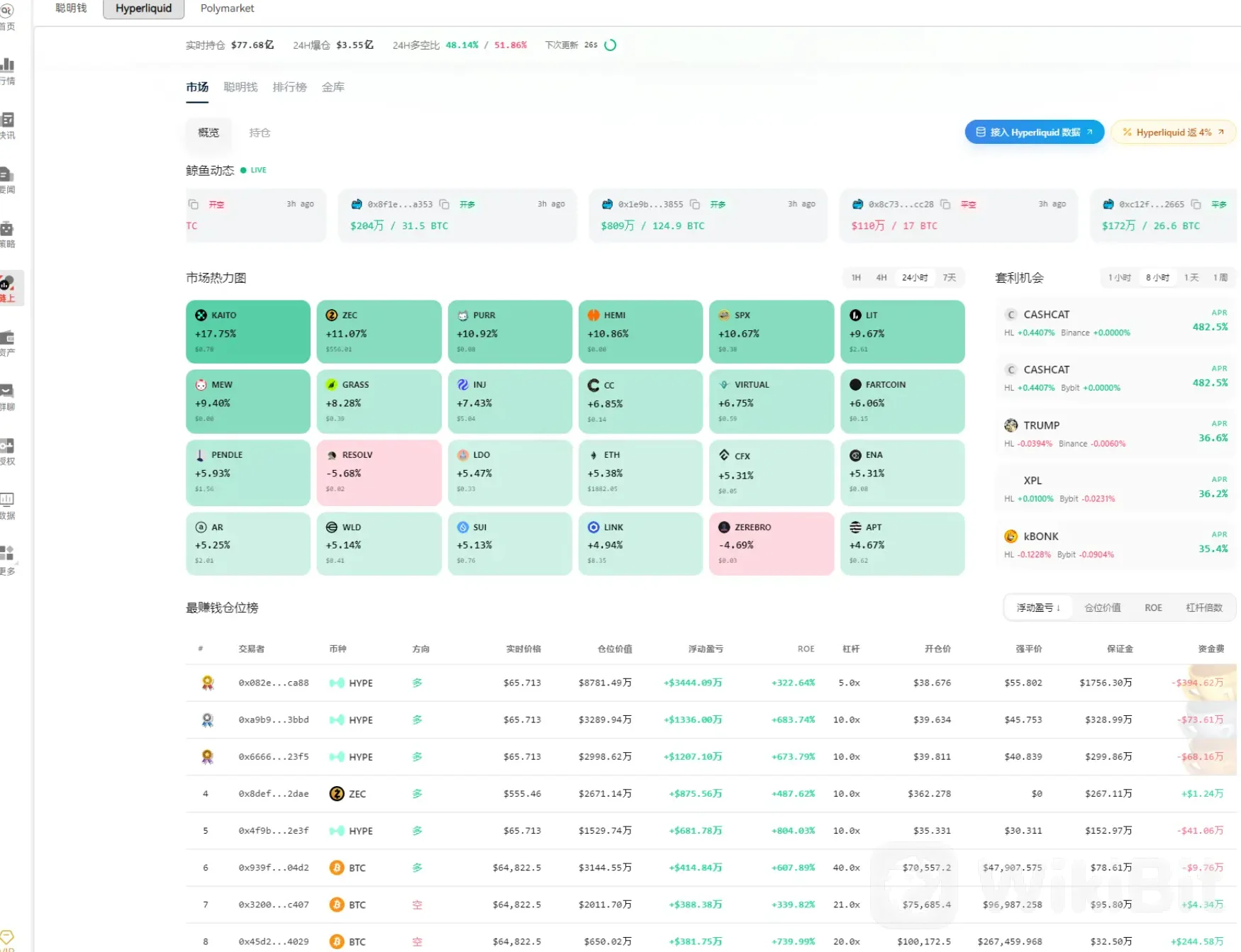
Task: Sort ranking by 浮动盈亏 descending
Action: (1038, 607)
